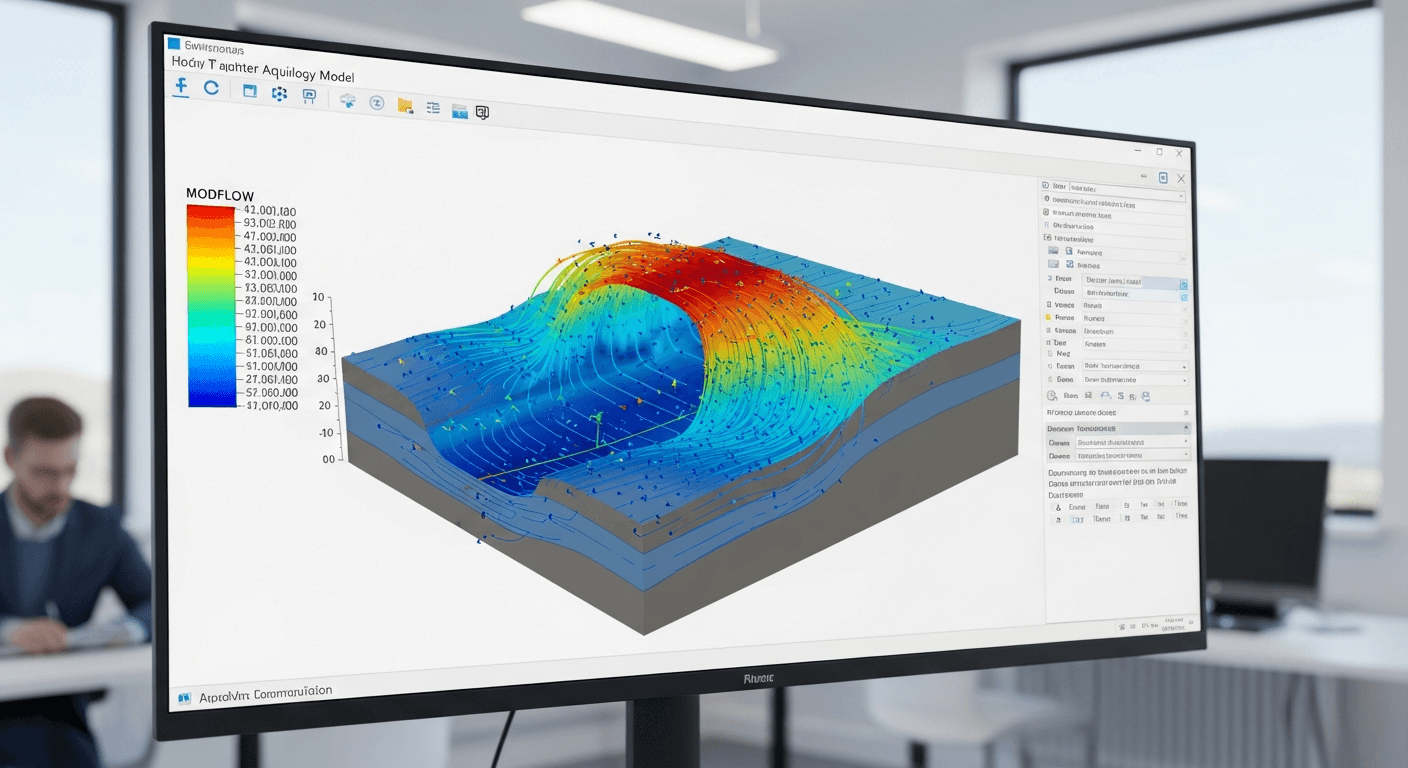The width and height of the screenshot is (1408, 768).
Task: Enable the Rense layer checkbox
Action: (x=1048, y=318)
